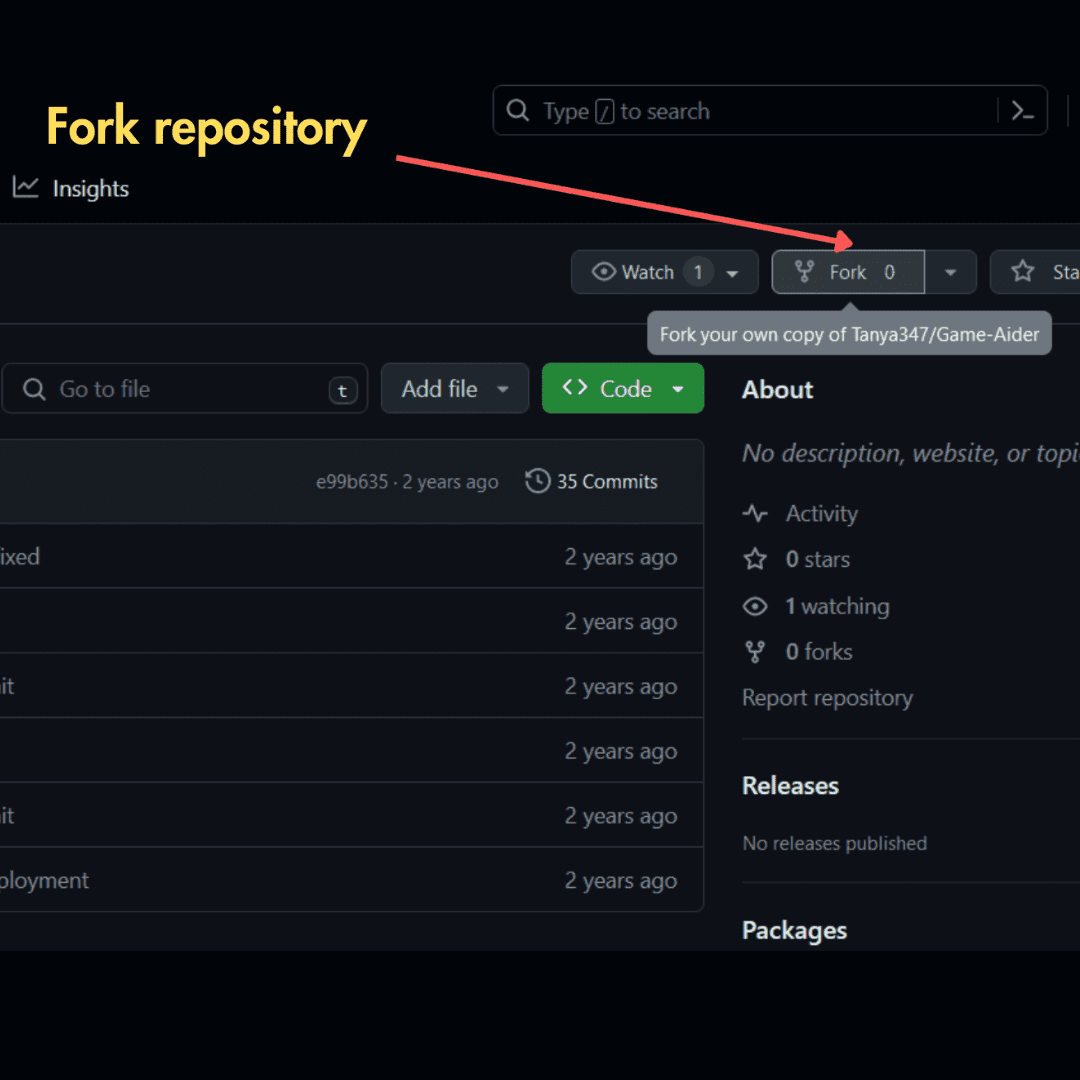Fork the repository with Fork button

pos(847,272)
